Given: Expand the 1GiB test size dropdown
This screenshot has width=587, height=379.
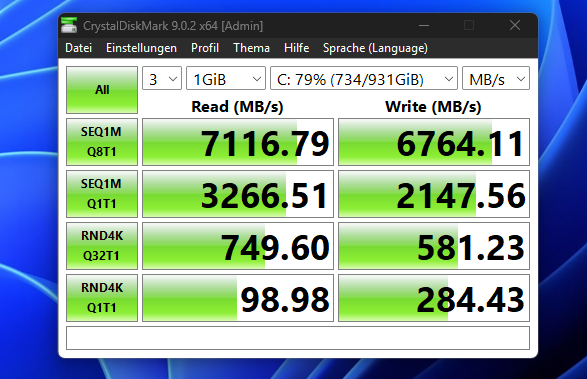Looking at the screenshot, I should click(x=226, y=78).
